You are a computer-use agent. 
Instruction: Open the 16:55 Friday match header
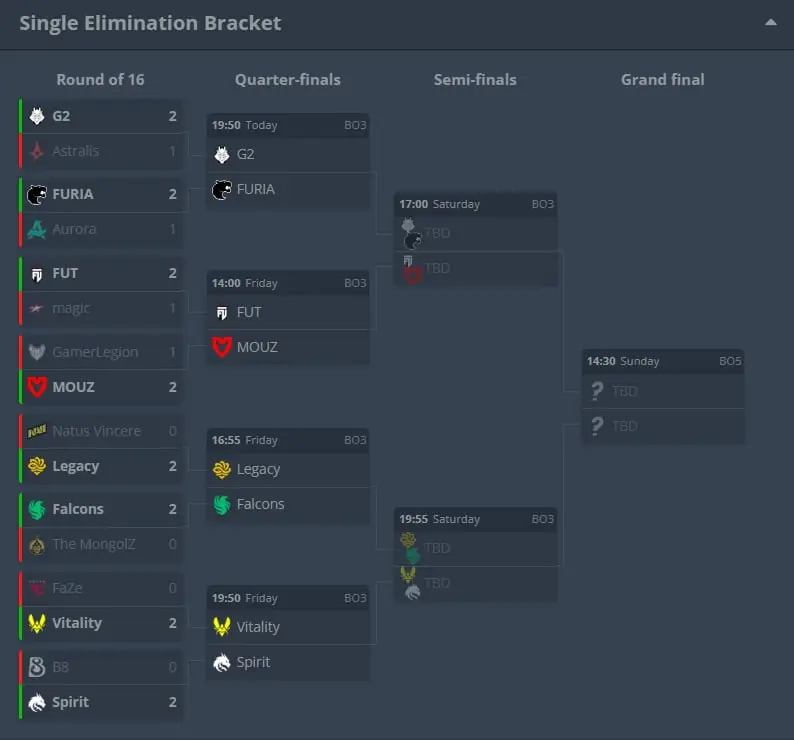point(288,440)
